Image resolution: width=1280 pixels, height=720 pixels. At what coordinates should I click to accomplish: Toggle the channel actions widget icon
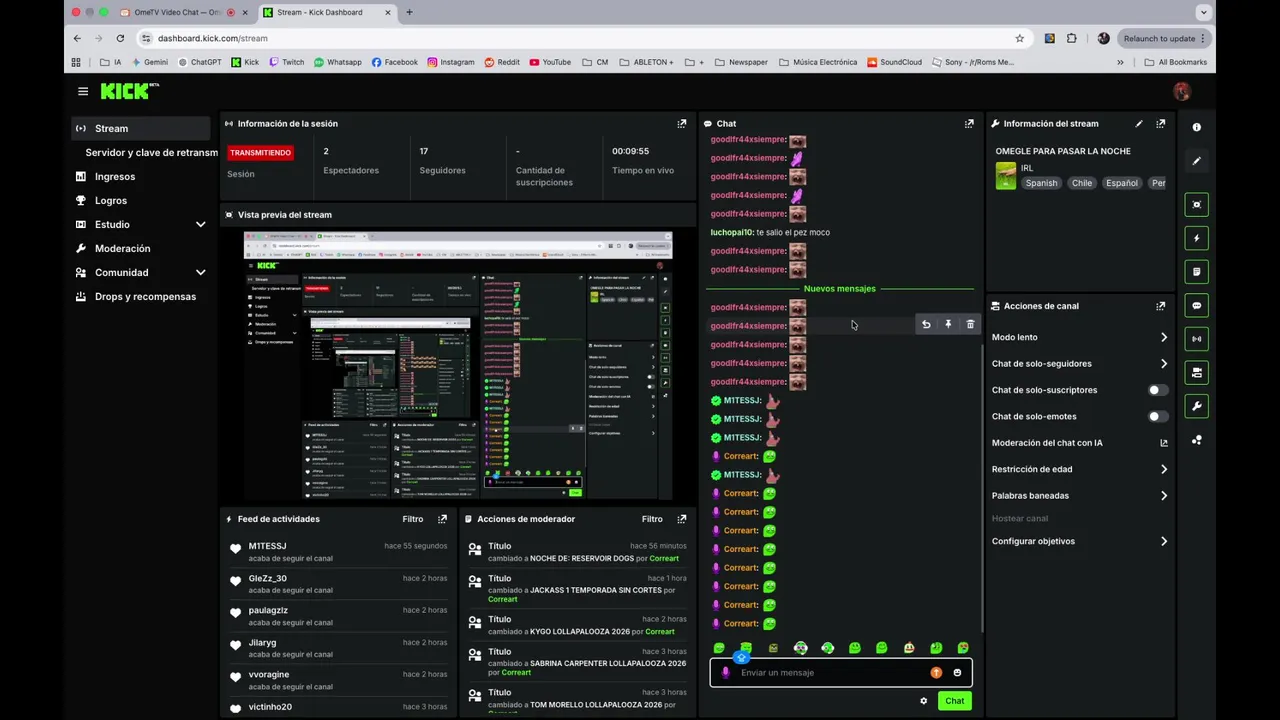(1197, 372)
